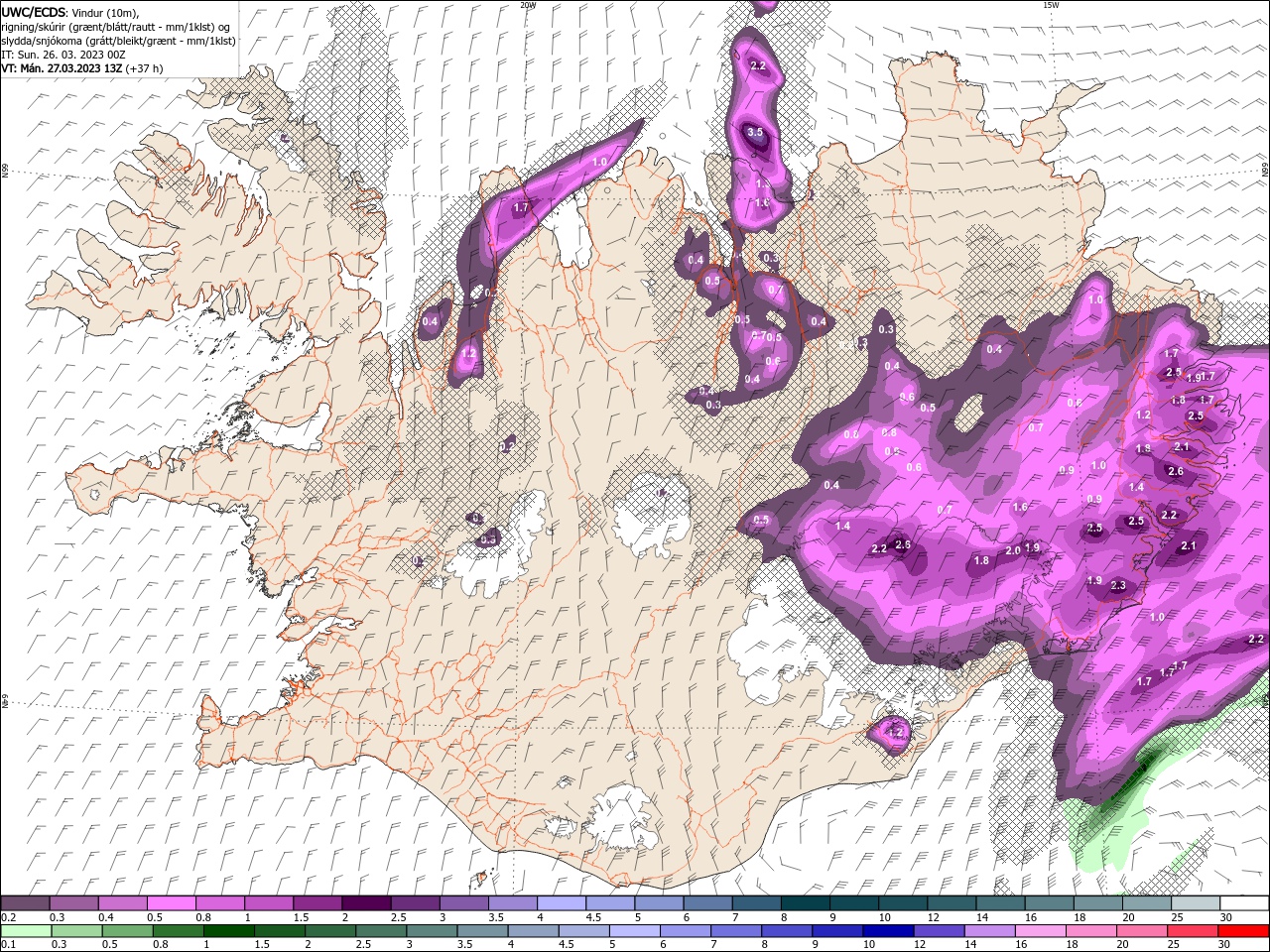Pick snow-scale swatch starting at 0.4
The height and width of the screenshot is (952, 1270).
(x=122, y=903)
